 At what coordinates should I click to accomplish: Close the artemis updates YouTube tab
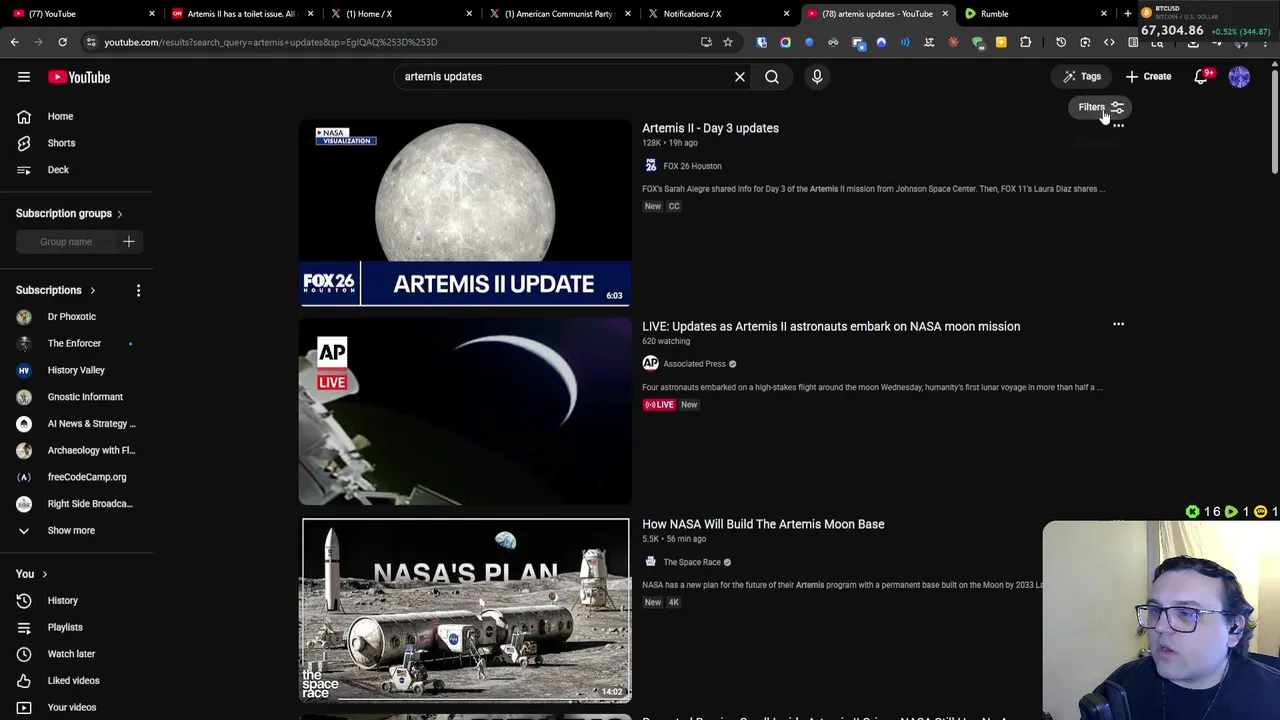click(x=944, y=14)
